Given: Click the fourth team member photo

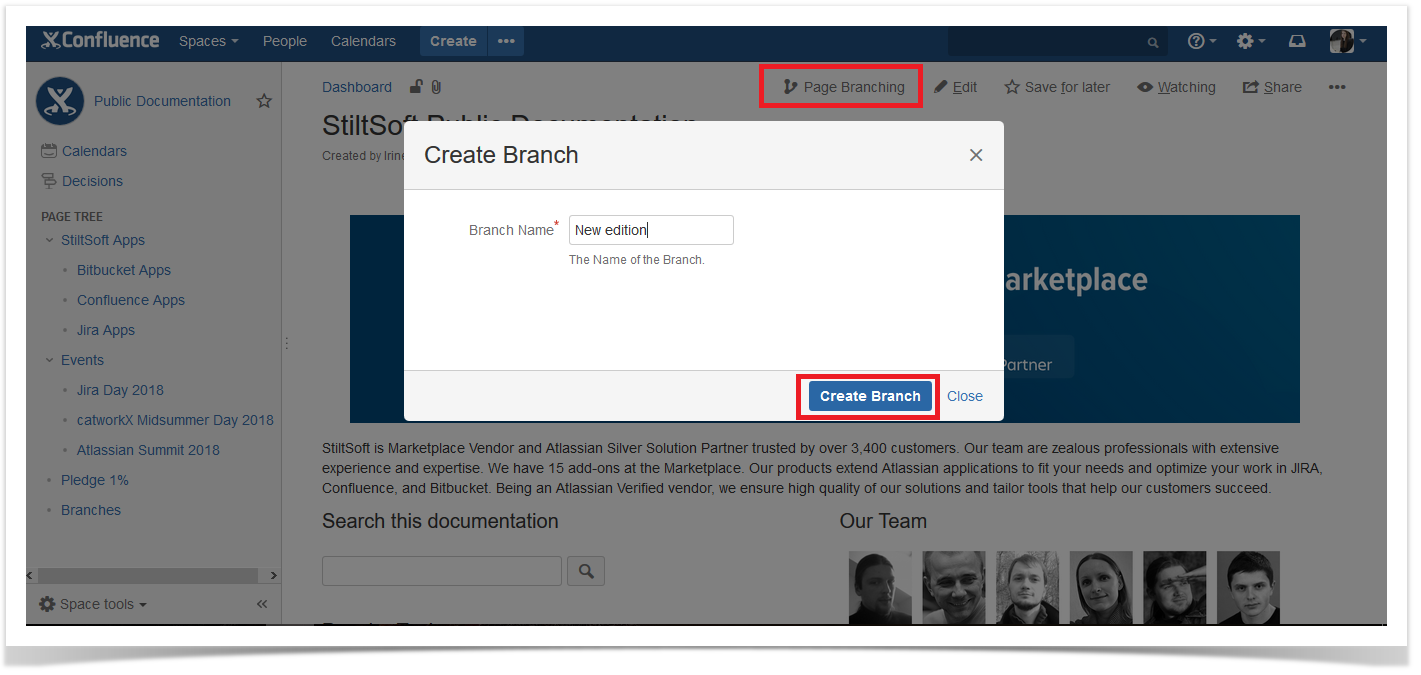Looking at the screenshot, I should pos(1101,588).
